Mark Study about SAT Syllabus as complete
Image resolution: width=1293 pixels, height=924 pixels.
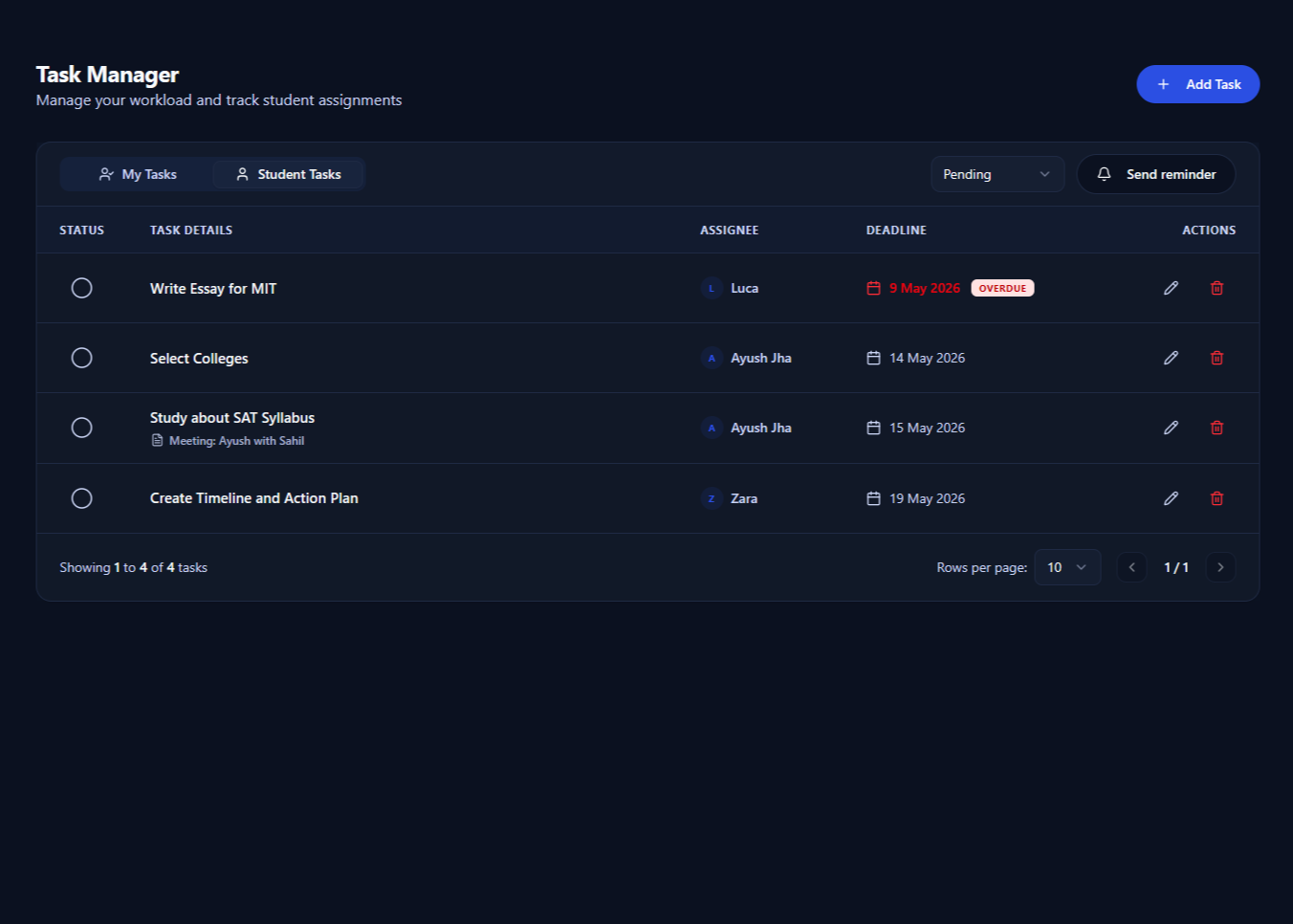[x=82, y=428]
